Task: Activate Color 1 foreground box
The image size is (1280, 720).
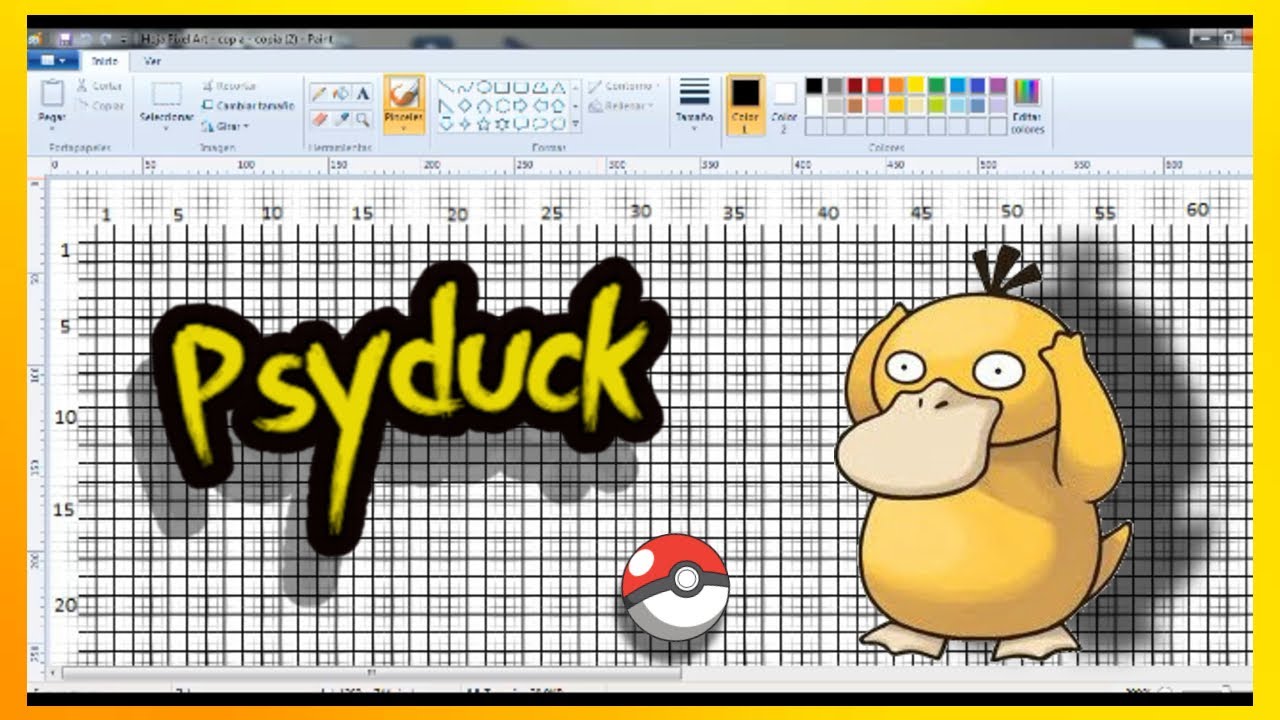Action: 746,105
